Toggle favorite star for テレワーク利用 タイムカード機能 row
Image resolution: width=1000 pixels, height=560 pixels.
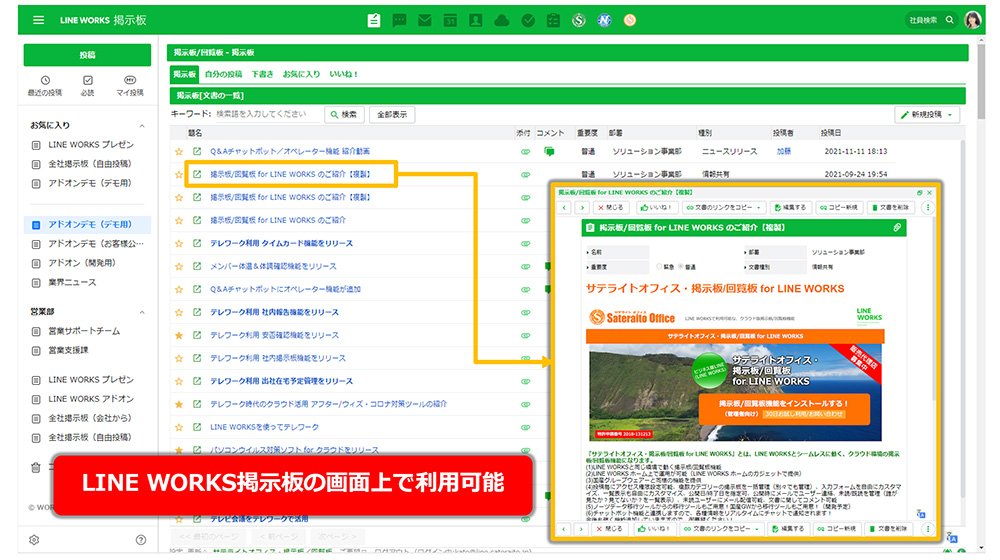(179, 244)
